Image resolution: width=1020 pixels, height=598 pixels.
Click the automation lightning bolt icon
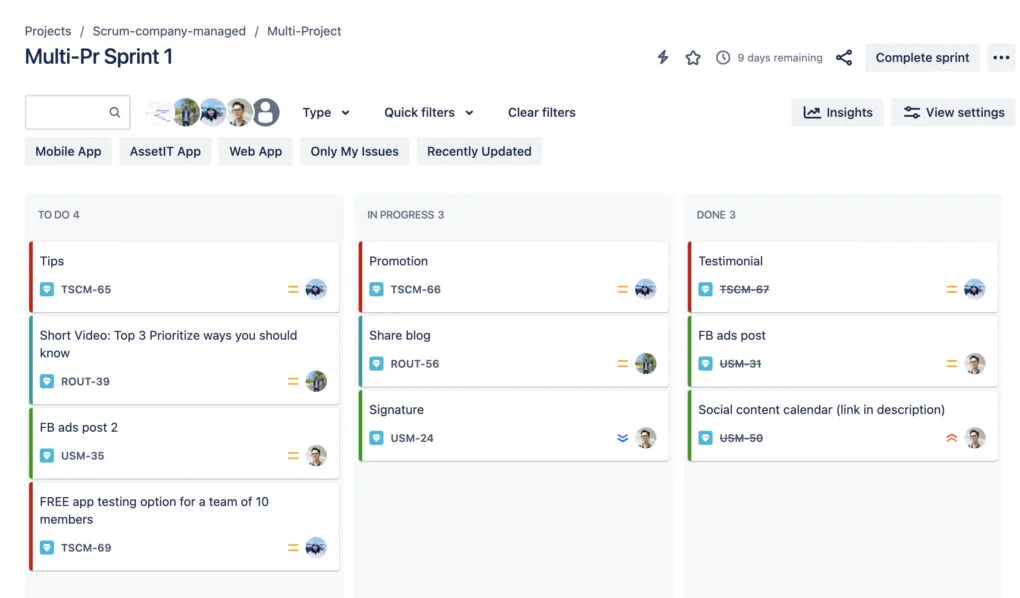tap(662, 57)
